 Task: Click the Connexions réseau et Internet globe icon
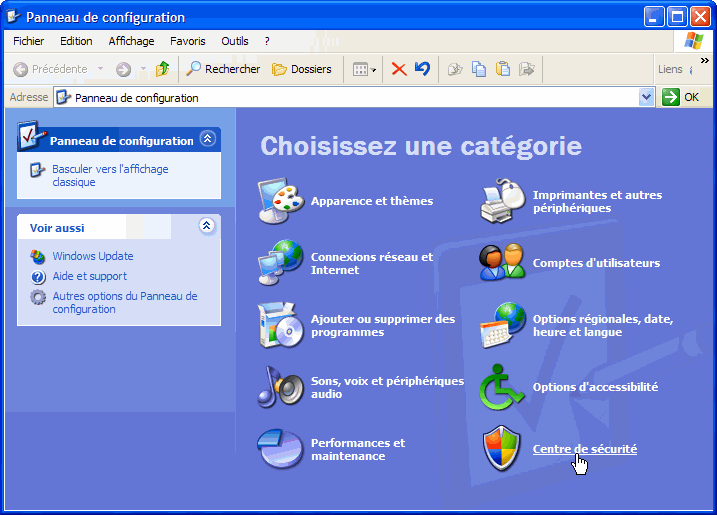[x=280, y=263]
